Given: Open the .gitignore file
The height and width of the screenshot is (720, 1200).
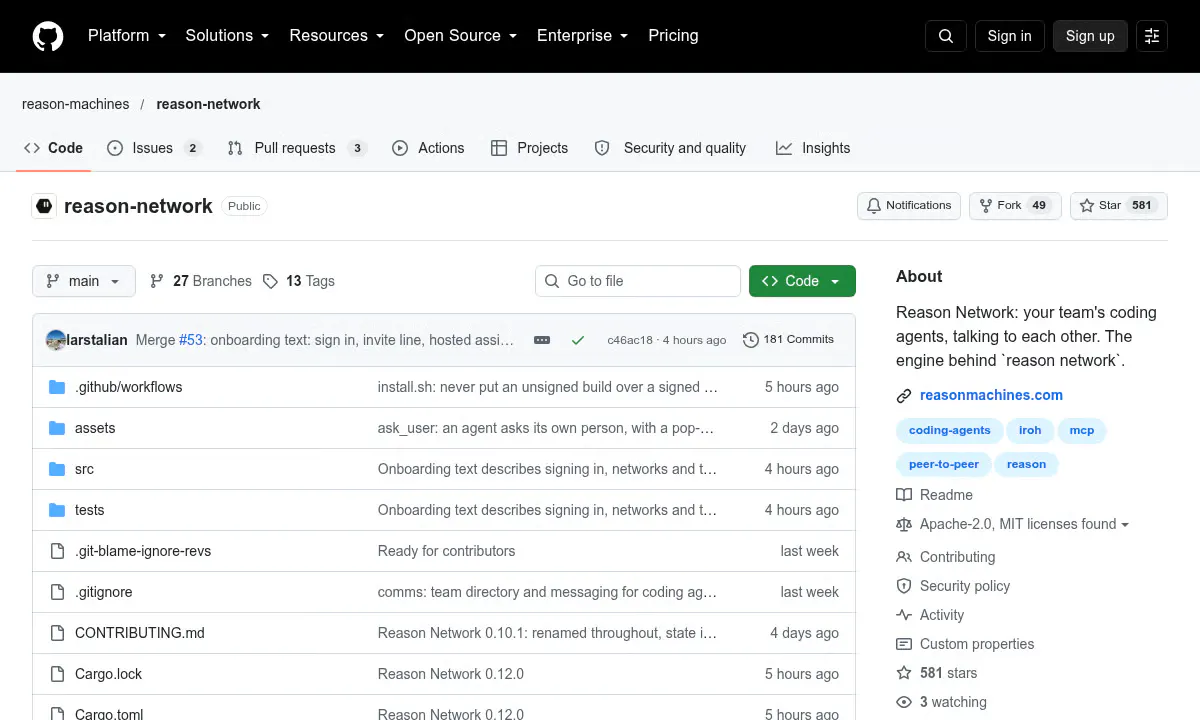Looking at the screenshot, I should point(104,592).
